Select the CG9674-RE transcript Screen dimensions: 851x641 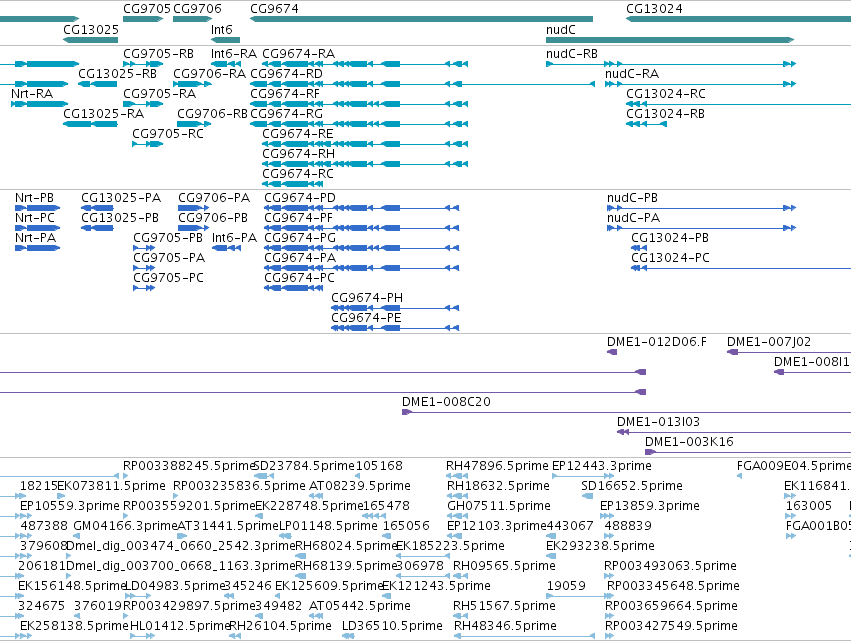pyautogui.click(x=297, y=134)
